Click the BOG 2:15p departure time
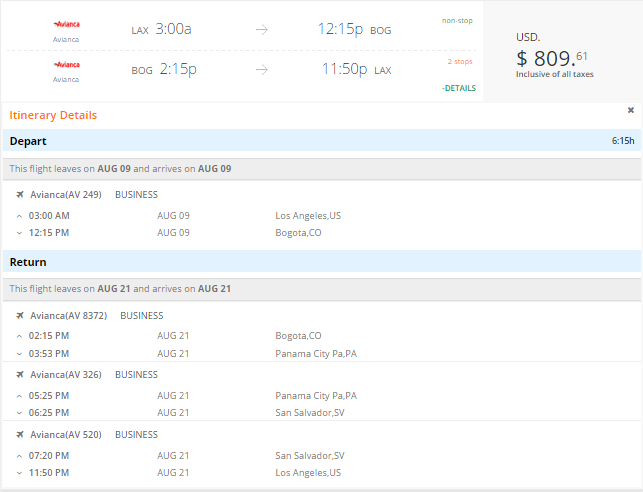 [x=164, y=69]
